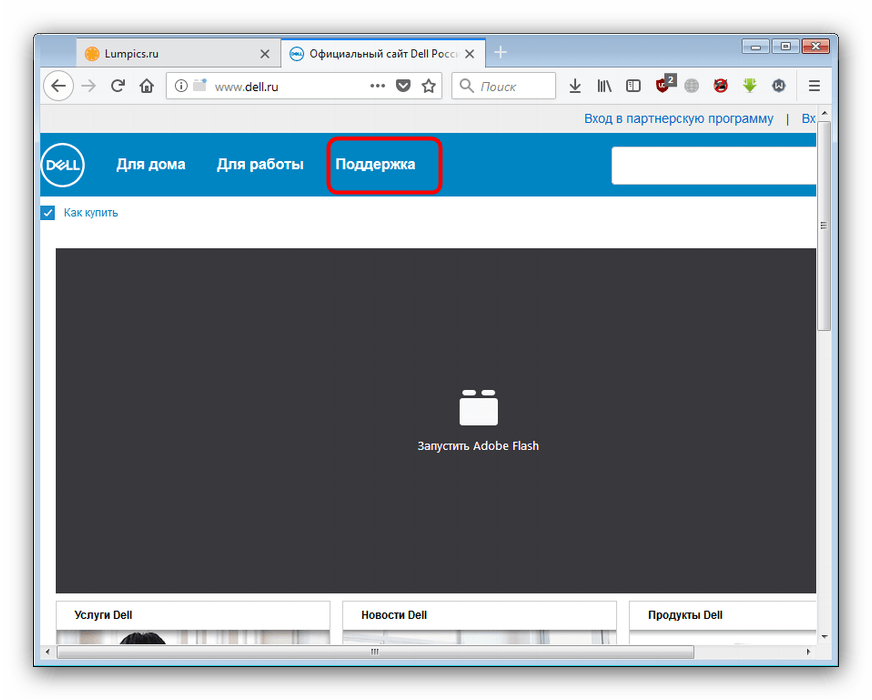872x700 pixels.
Task: Click the browser back arrow button
Action: pos(58,86)
